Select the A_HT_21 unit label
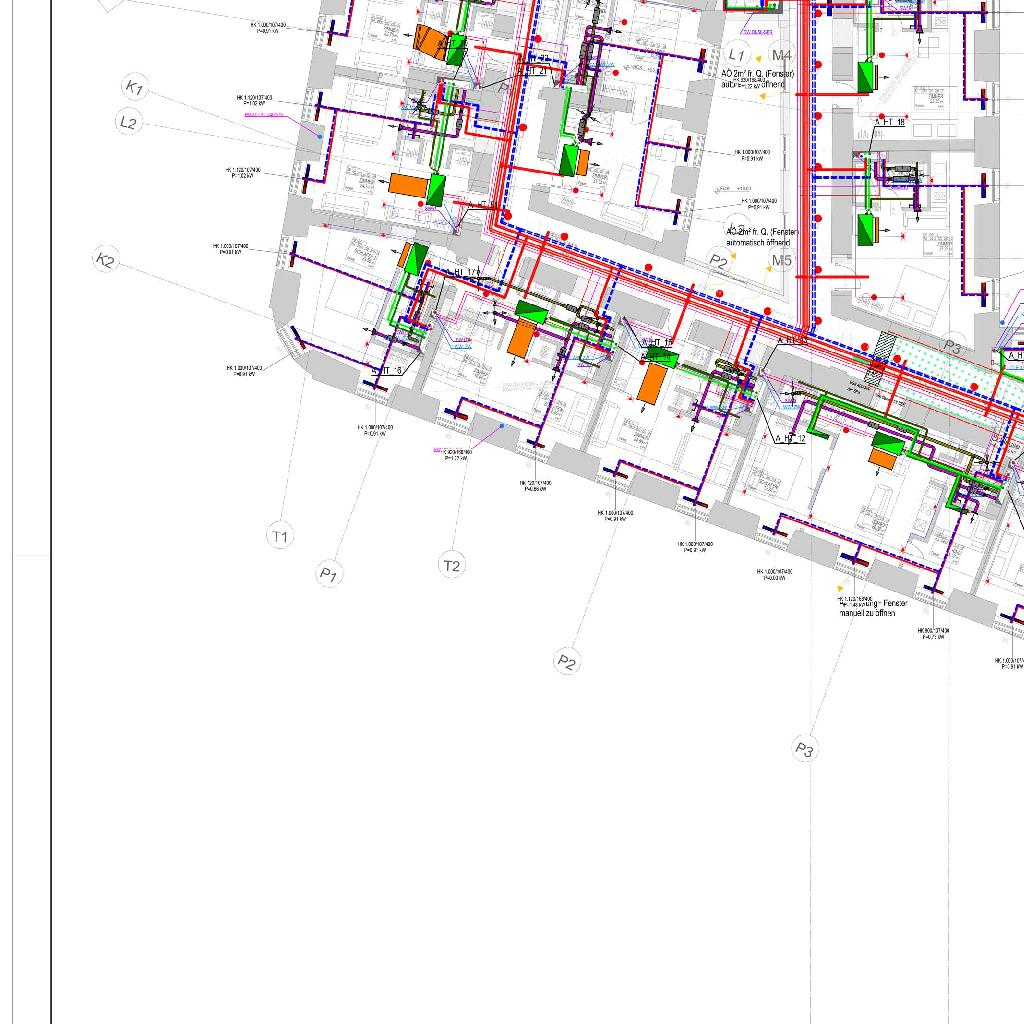The image size is (1024, 1024). 533,71
